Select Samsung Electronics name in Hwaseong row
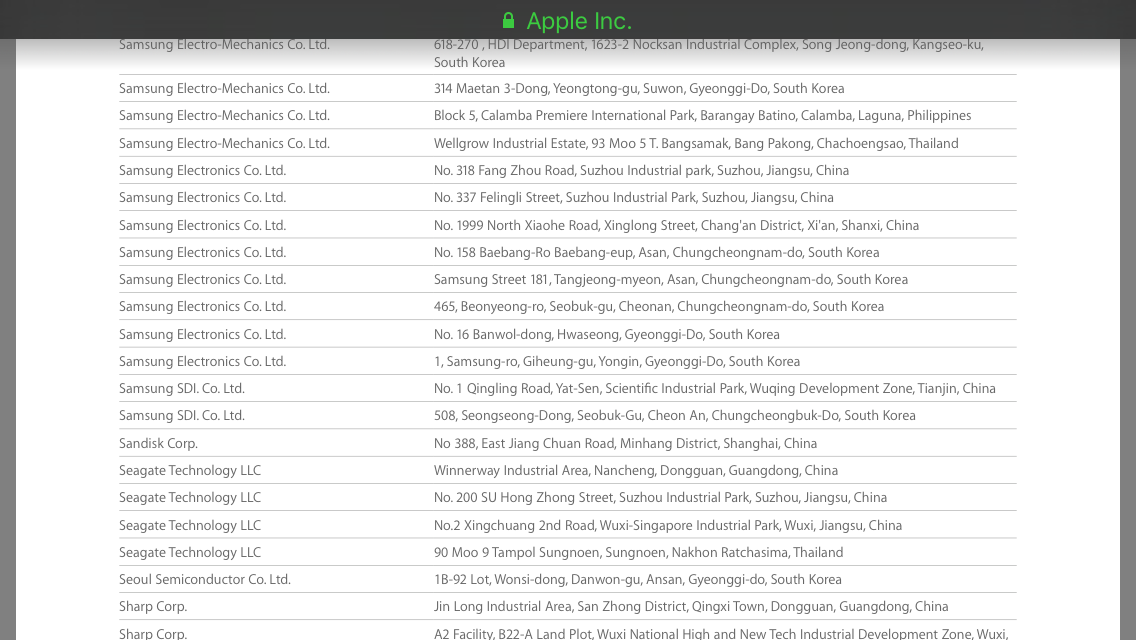The width and height of the screenshot is (1136, 640). point(203,334)
